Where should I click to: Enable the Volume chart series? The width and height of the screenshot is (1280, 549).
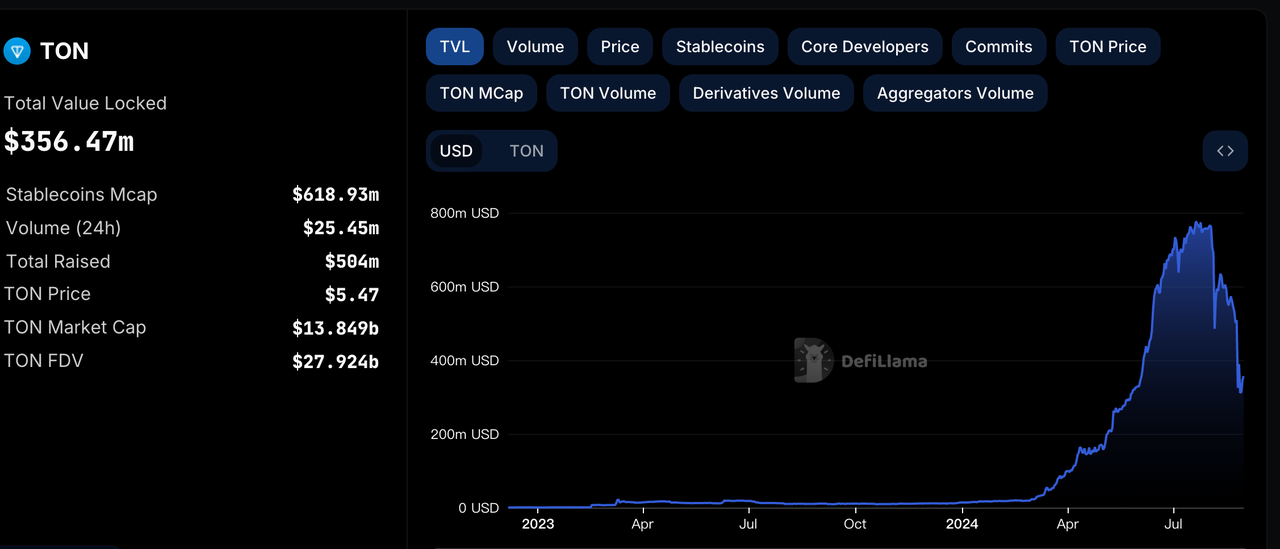click(535, 47)
